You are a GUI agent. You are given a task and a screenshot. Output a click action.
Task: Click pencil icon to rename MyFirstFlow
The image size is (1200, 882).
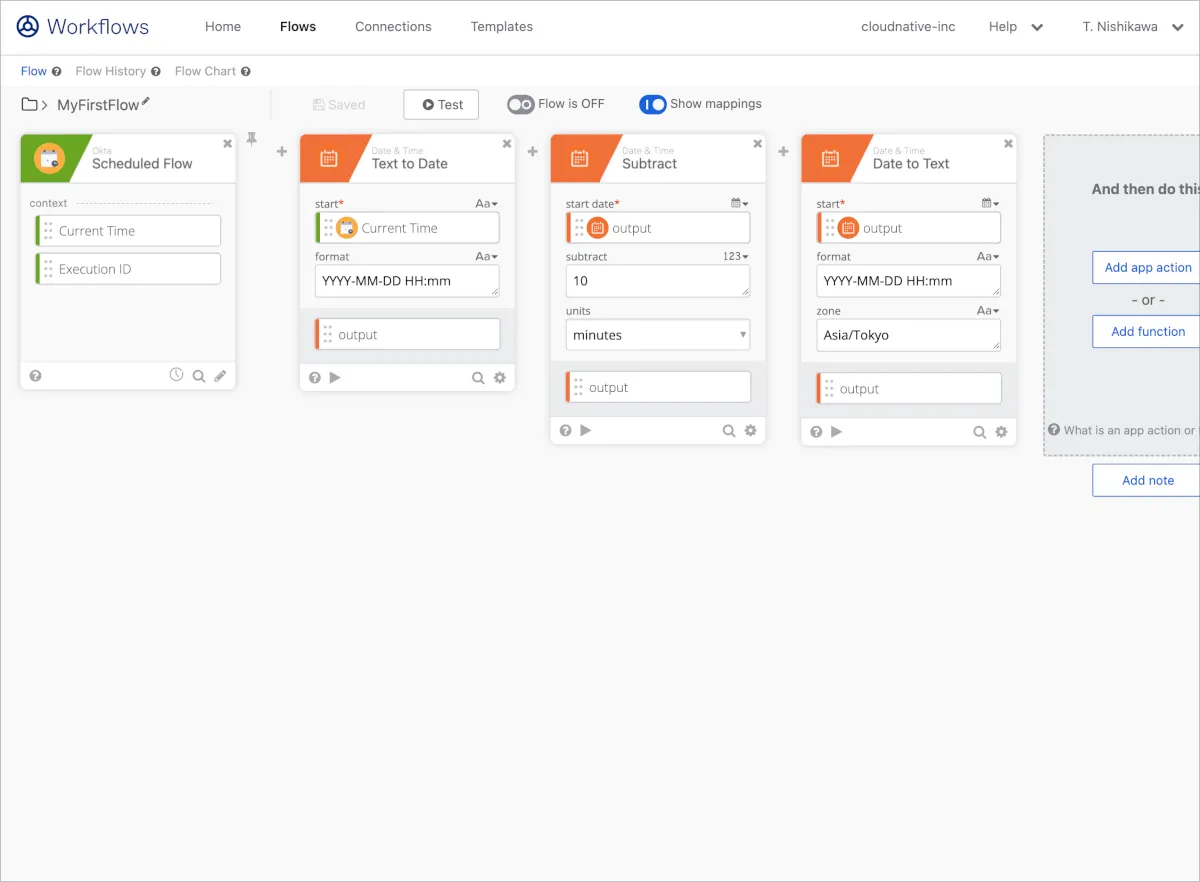pos(146,102)
